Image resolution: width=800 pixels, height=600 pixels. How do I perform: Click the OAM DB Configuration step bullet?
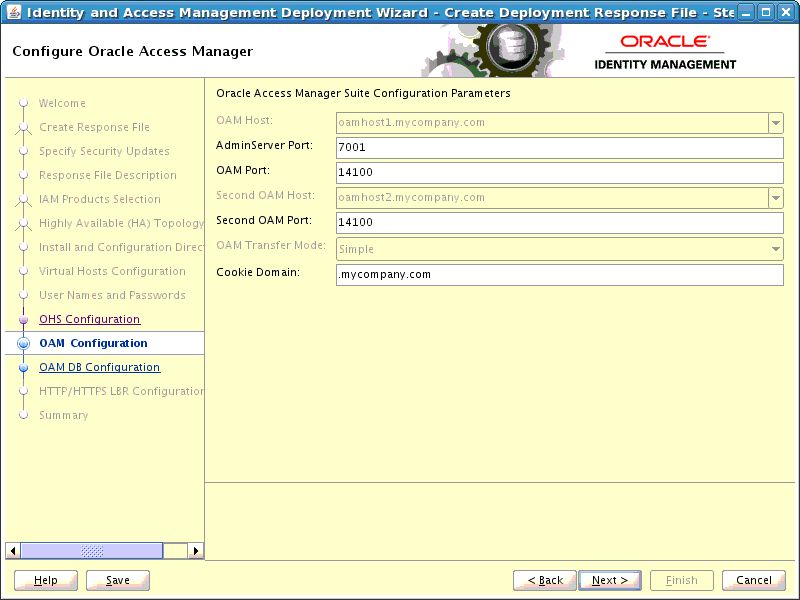click(23, 367)
